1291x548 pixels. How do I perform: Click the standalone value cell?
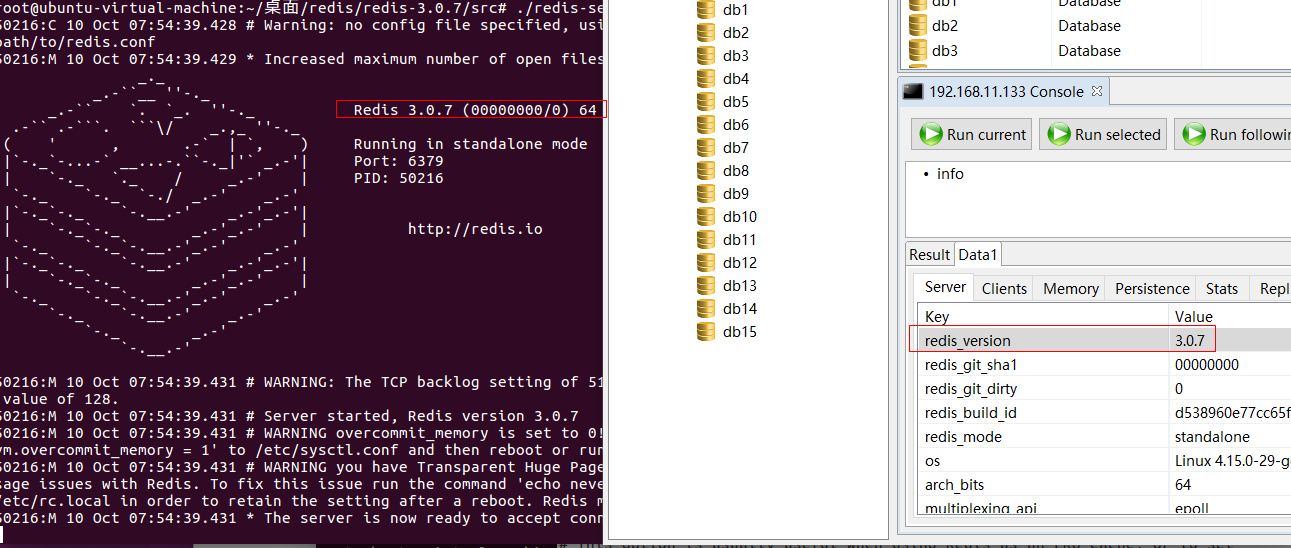tap(1212, 437)
